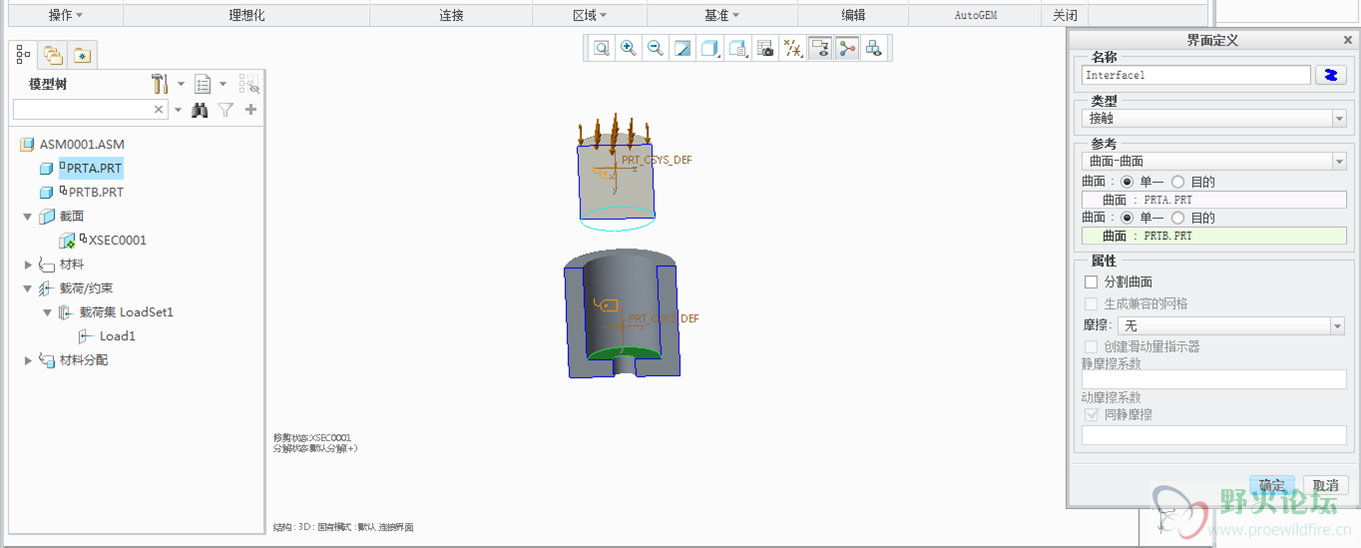The height and width of the screenshot is (548, 1361).
Task: Open the datum display filters icon
Action: 793,48
